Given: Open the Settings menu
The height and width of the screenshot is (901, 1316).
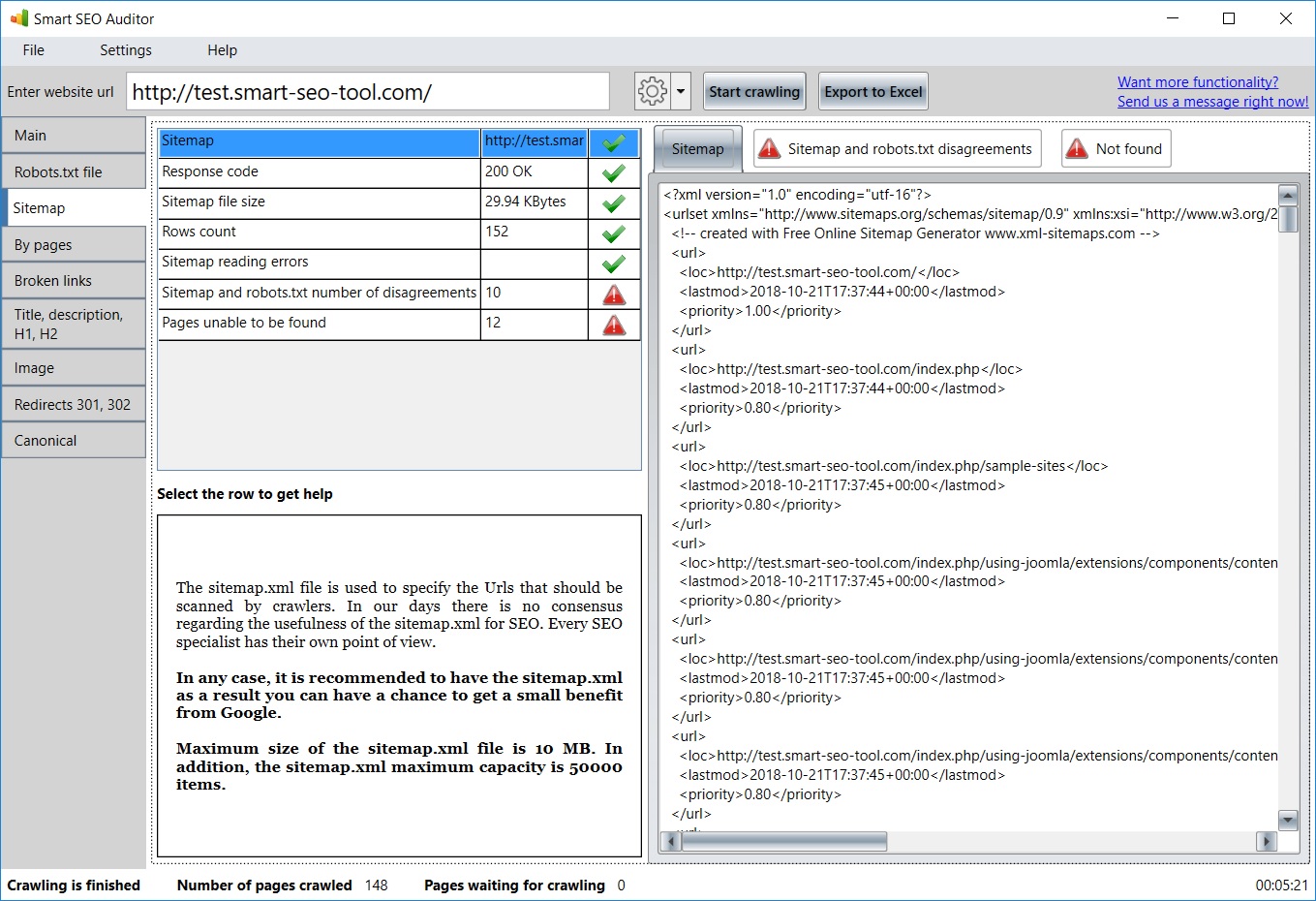Looking at the screenshot, I should pos(126,50).
